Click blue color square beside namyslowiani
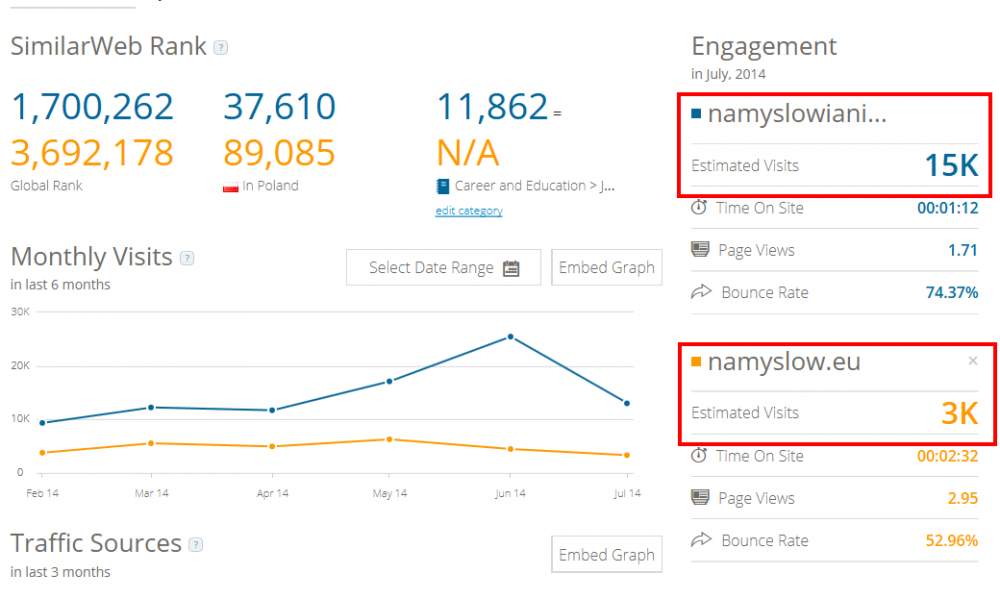Image resolution: width=1000 pixels, height=599 pixels. 696,114
